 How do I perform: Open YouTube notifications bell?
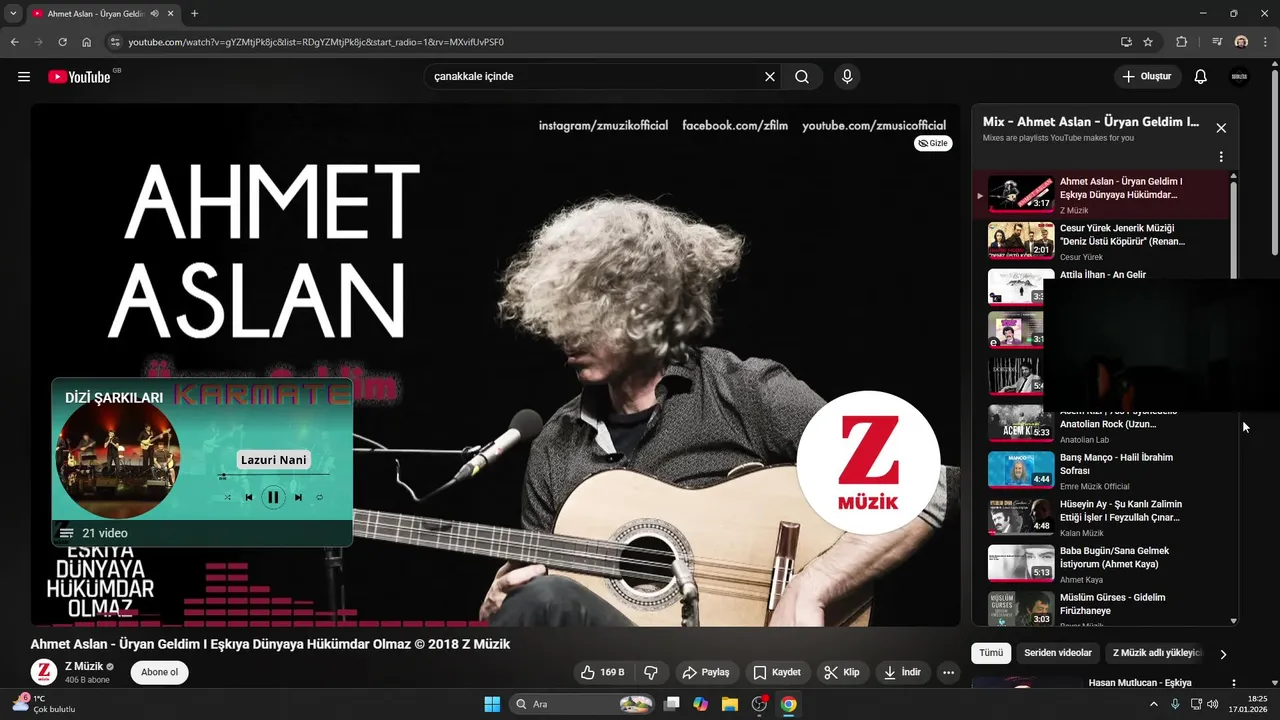click(1201, 77)
